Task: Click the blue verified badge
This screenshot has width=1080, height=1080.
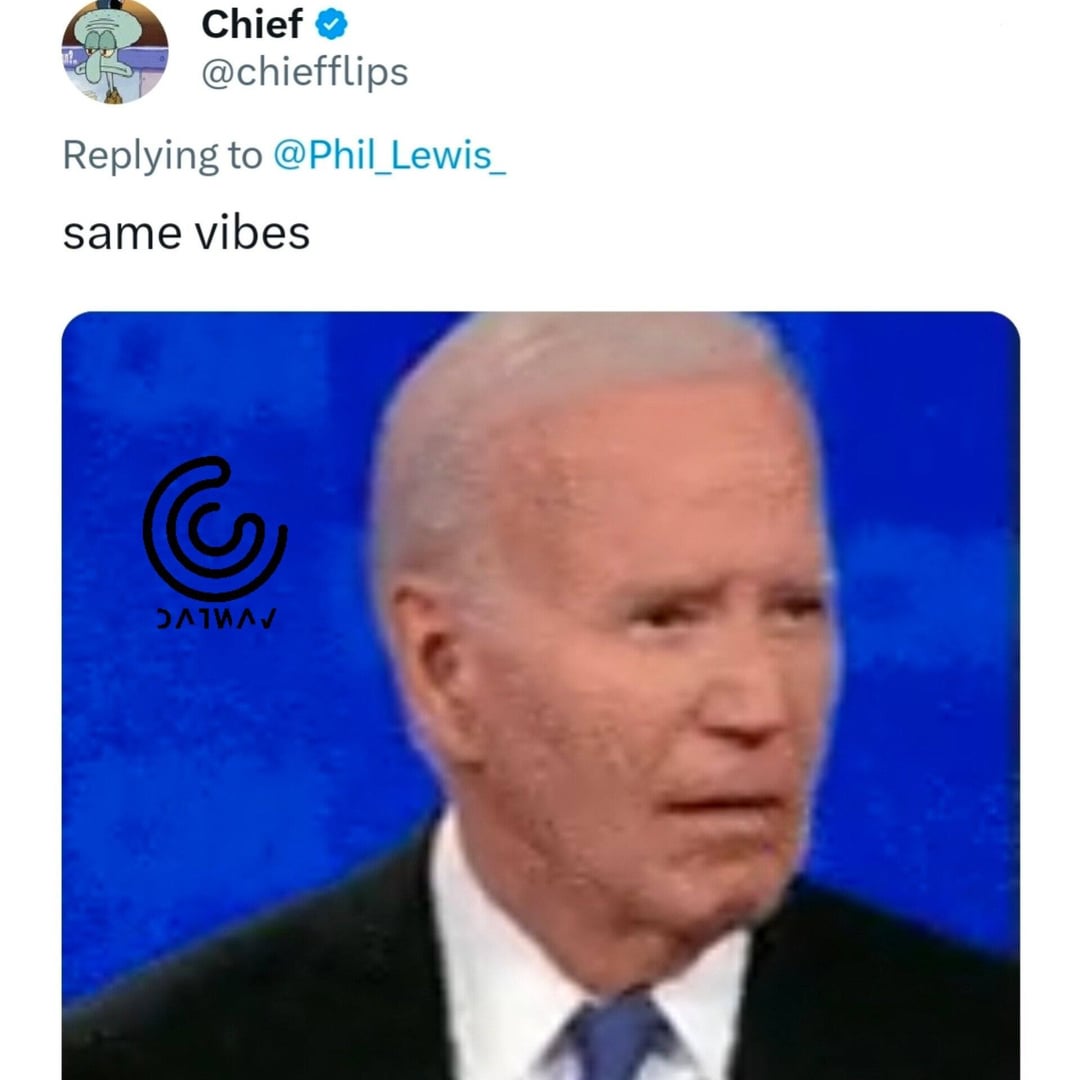Action: click(x=331, y=25)
